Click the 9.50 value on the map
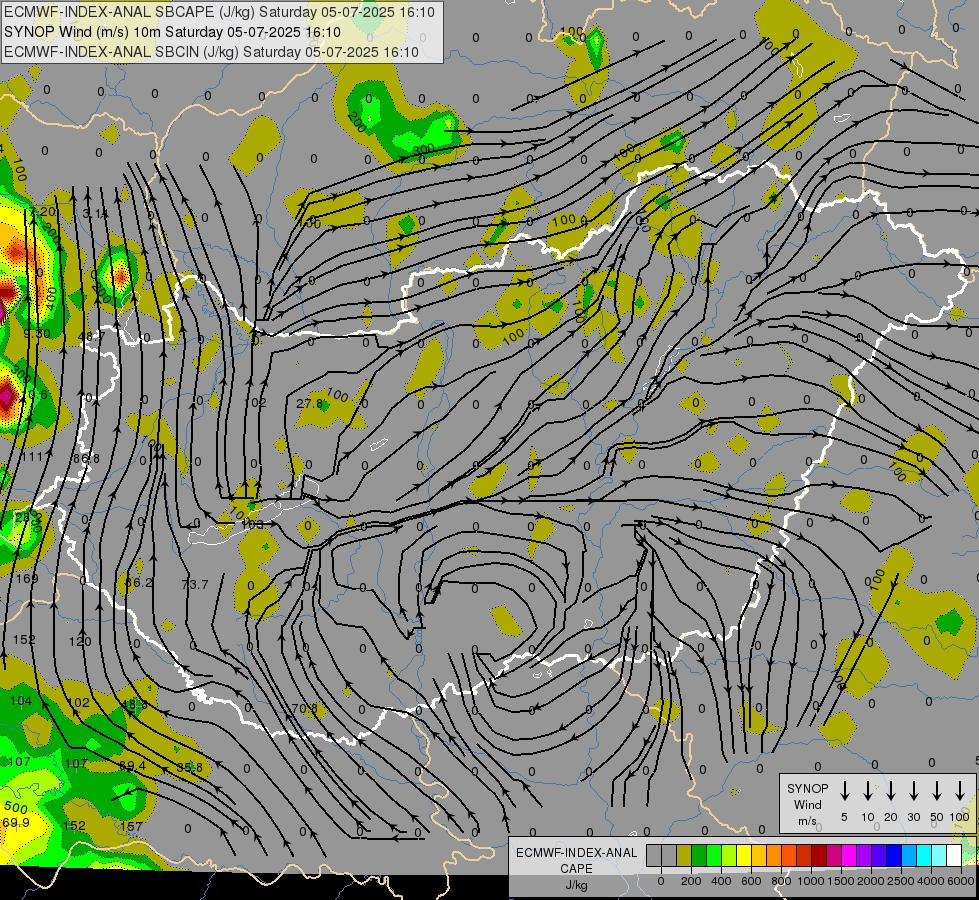This screenshot has width=979, height=900. [37, 334]
